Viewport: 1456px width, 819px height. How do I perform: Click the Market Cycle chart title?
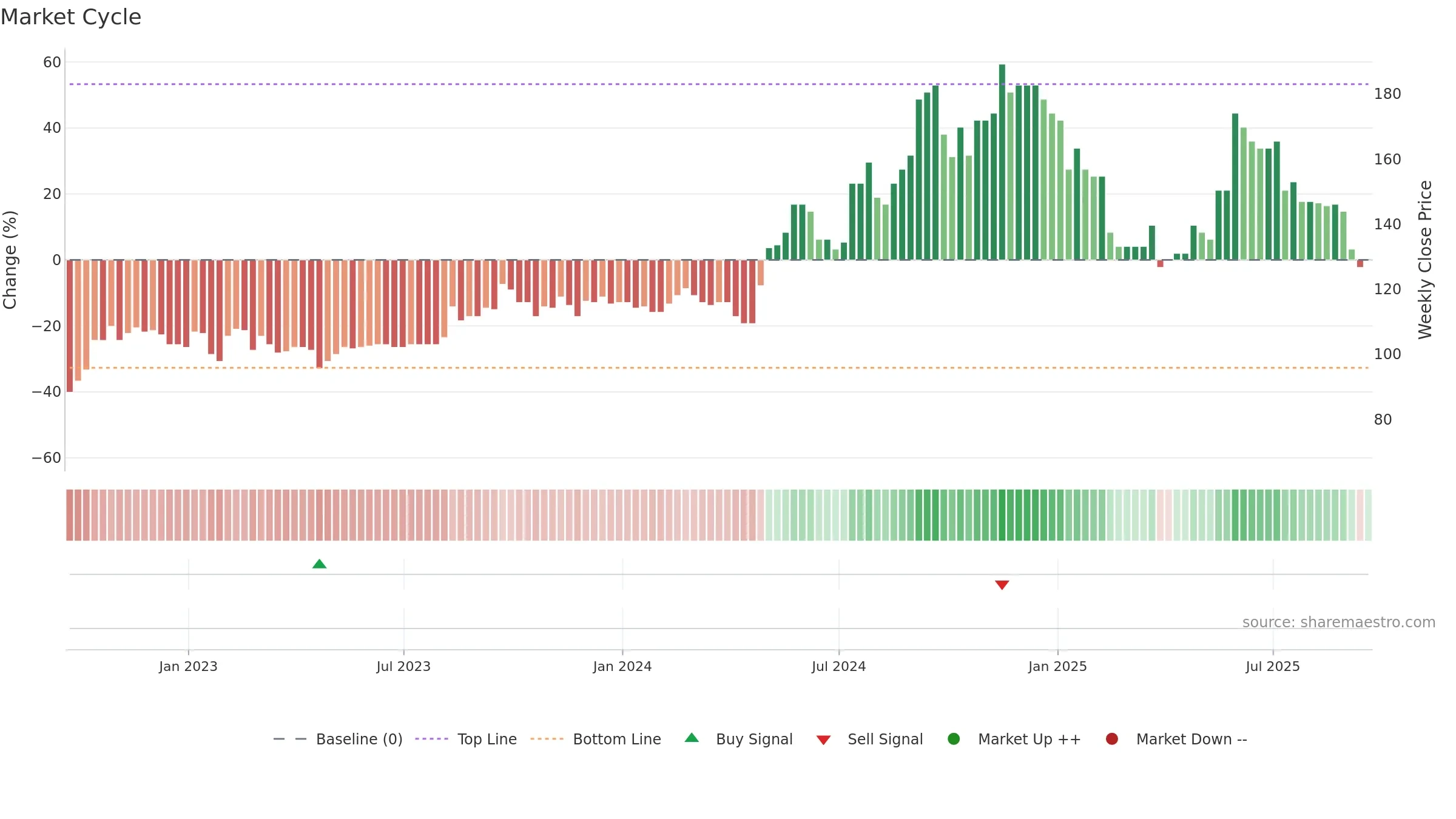coord(71,17)
